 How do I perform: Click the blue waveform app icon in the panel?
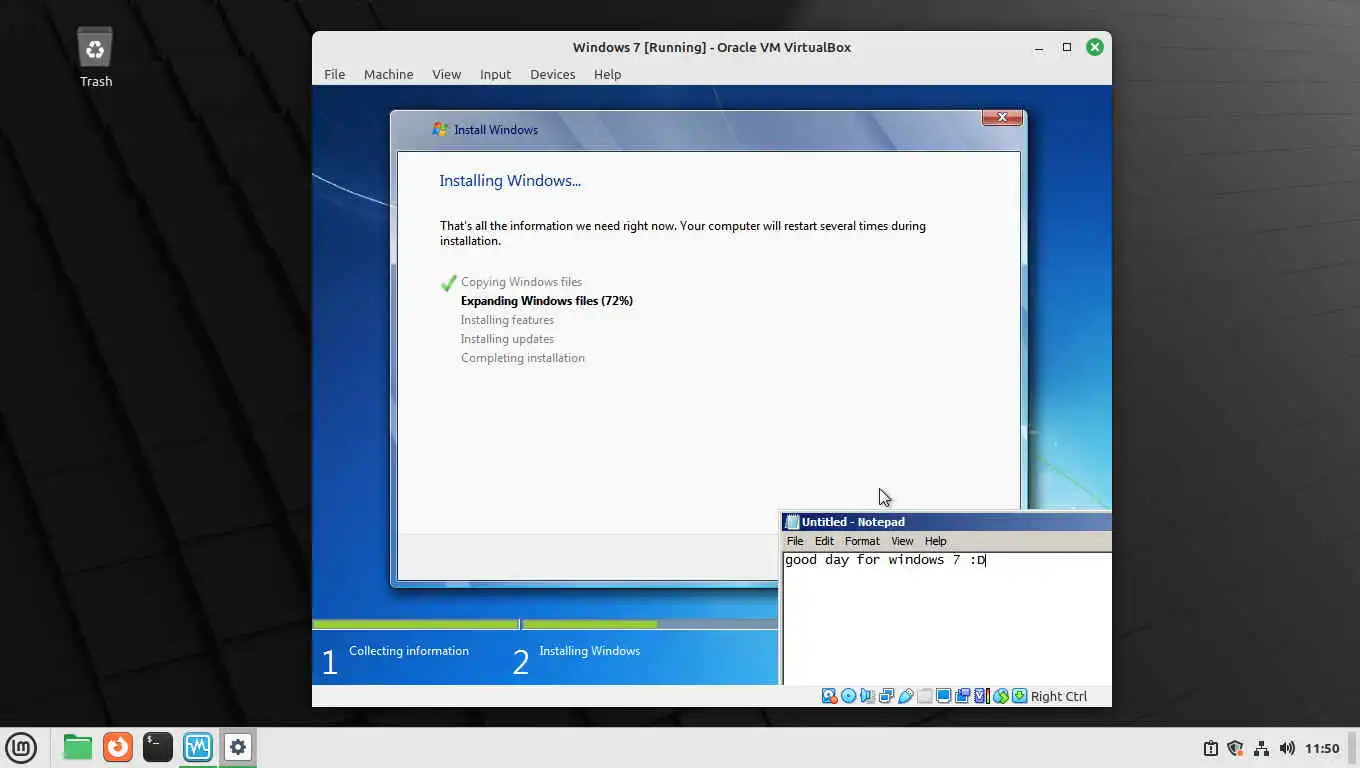coord(198,747)
